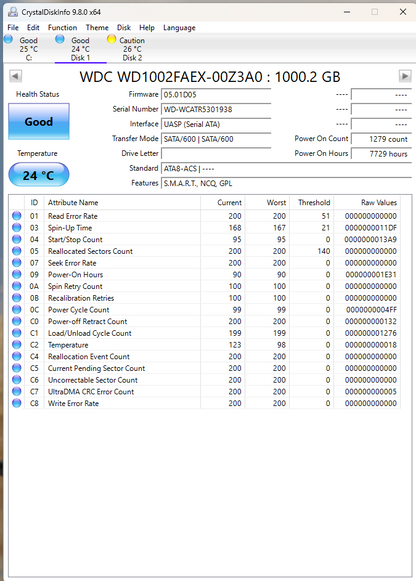Open the Disk menu
The height and width of the screenshot is (581, 416).
(124, 27)
